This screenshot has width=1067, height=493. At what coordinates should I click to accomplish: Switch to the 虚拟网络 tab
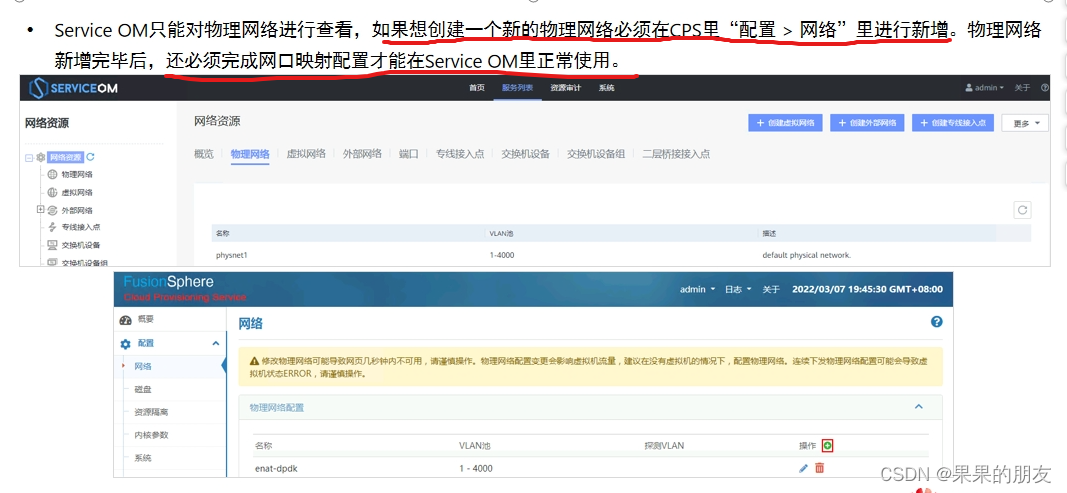306,154
